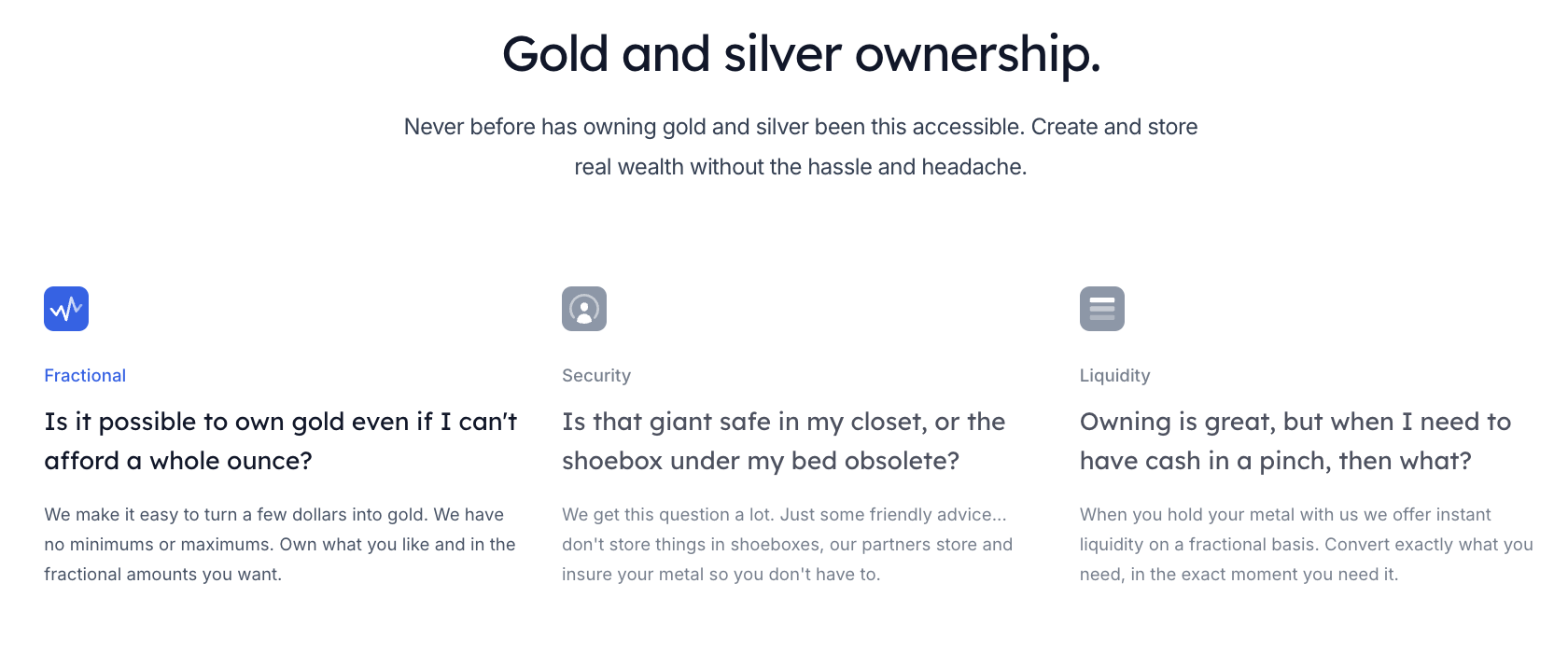This screenshot has height=653, width=1568.
Task: Switch to the Security tab label
Action: [x=596, y=375]
